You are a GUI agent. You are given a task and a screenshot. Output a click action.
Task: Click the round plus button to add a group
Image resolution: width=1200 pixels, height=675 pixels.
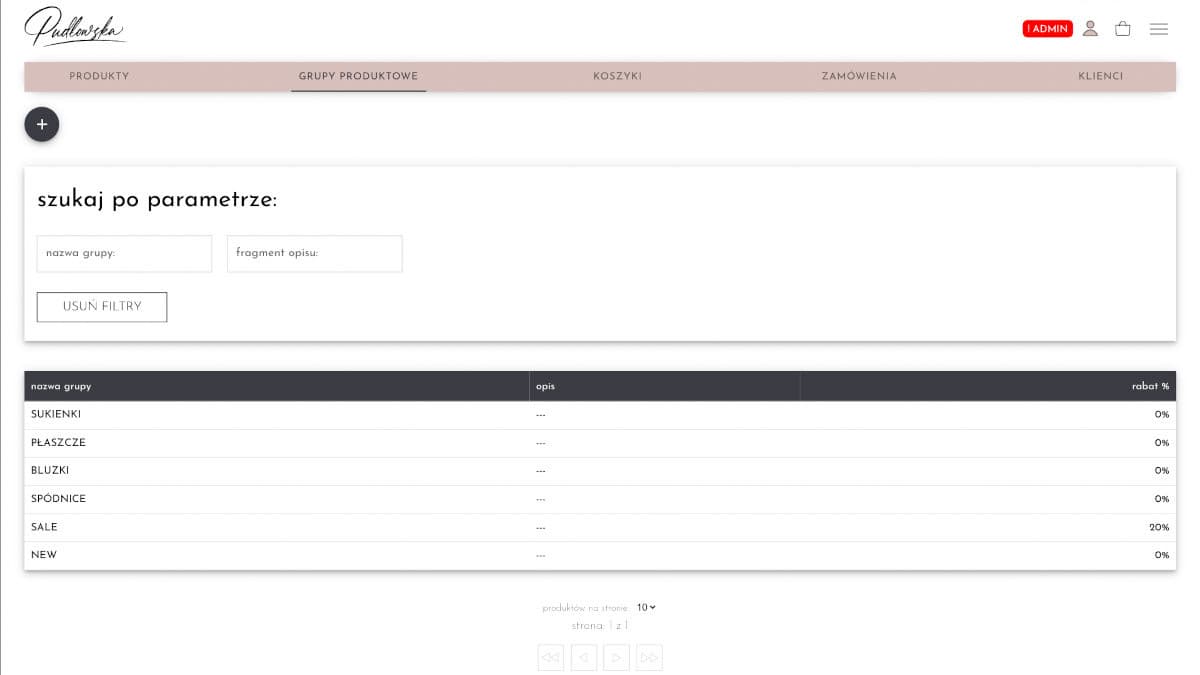point(41,124)
